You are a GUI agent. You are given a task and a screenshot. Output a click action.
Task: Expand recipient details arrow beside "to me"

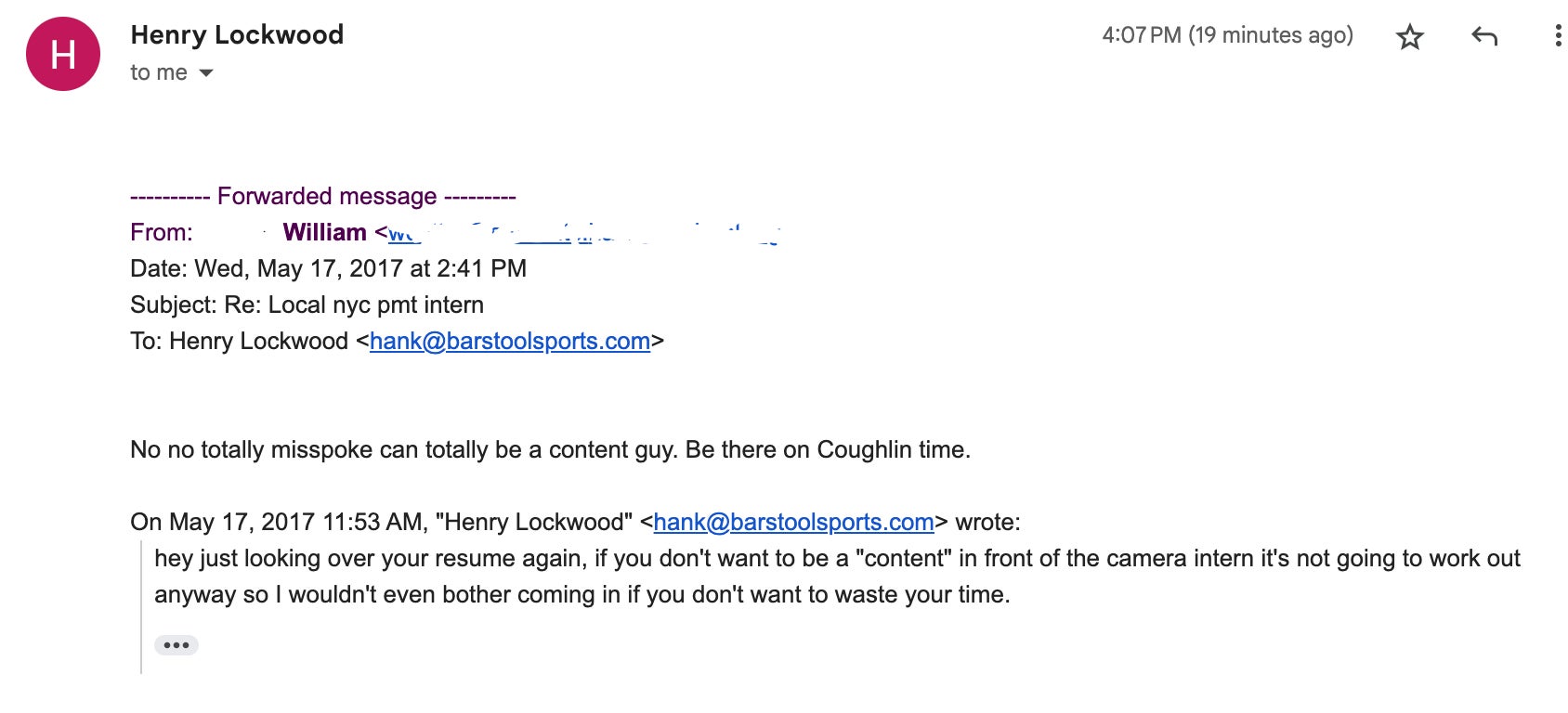coord(206,73)
